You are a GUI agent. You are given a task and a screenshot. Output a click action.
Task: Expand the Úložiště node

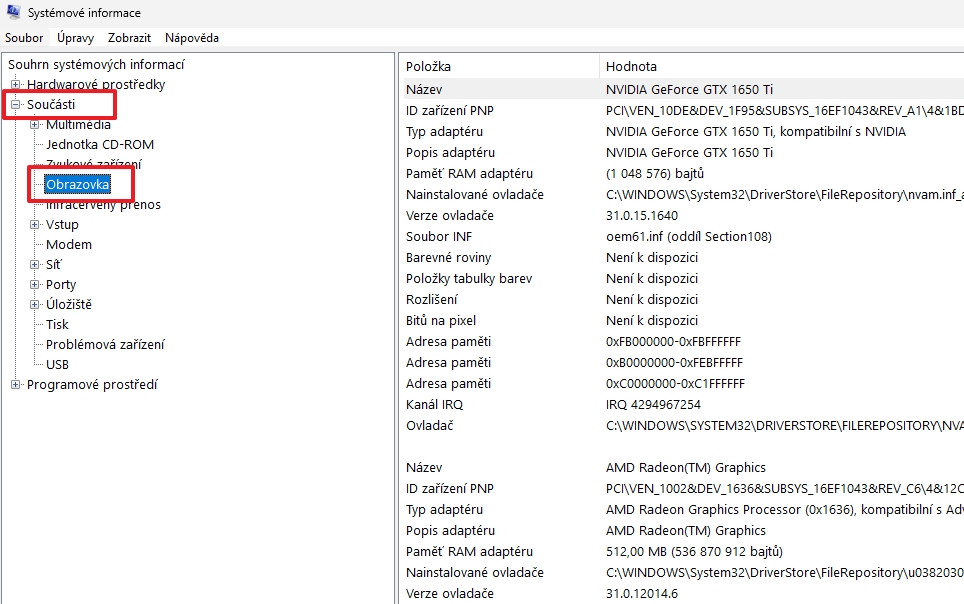pyautogui.click(x=34, y=304)
